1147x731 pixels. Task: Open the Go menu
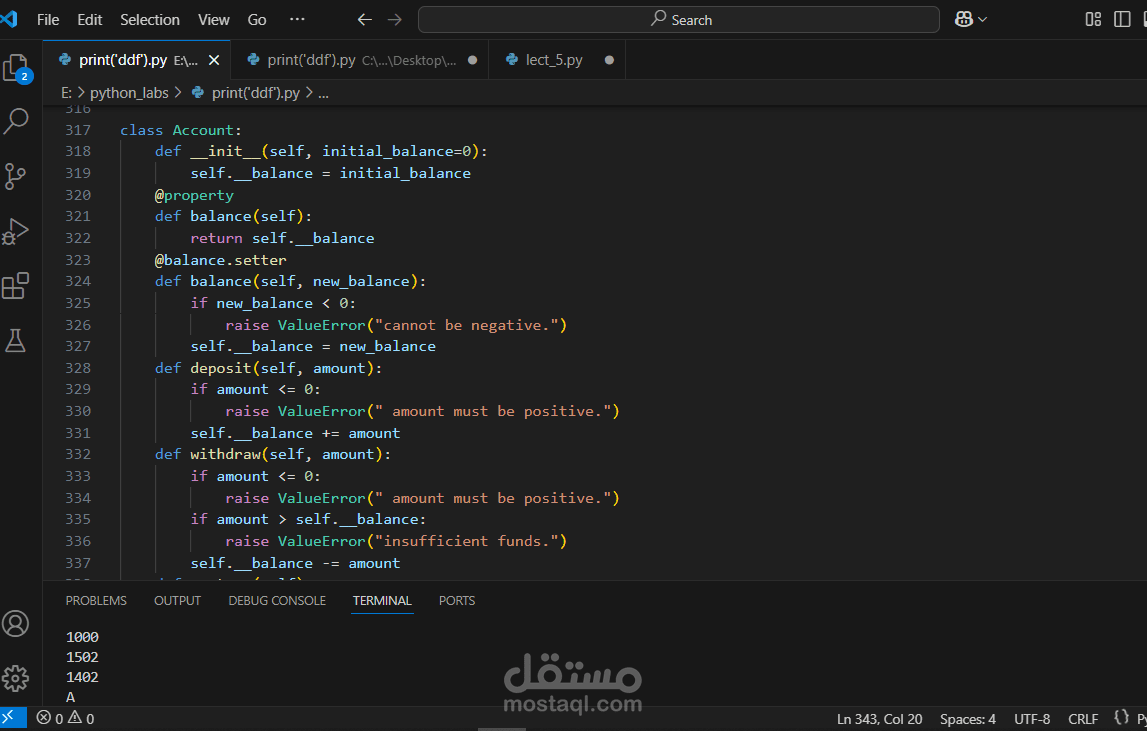click(x=257, y=20)
